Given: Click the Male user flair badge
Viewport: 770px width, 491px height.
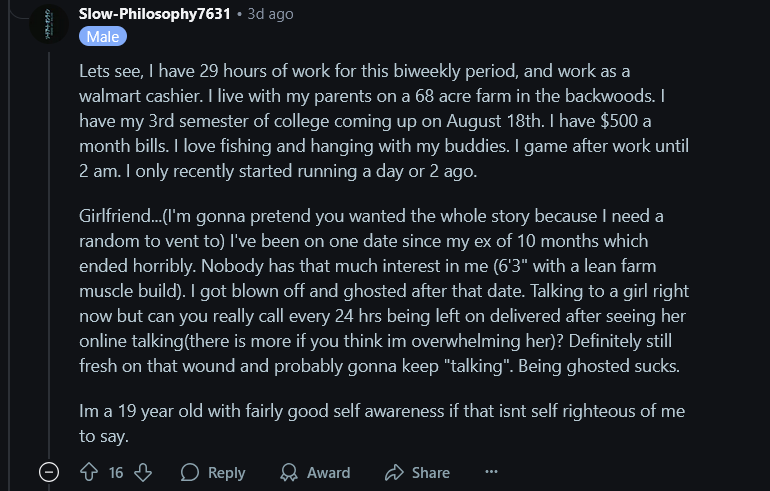Looking at the screenshot, I should tap(103, 37).
